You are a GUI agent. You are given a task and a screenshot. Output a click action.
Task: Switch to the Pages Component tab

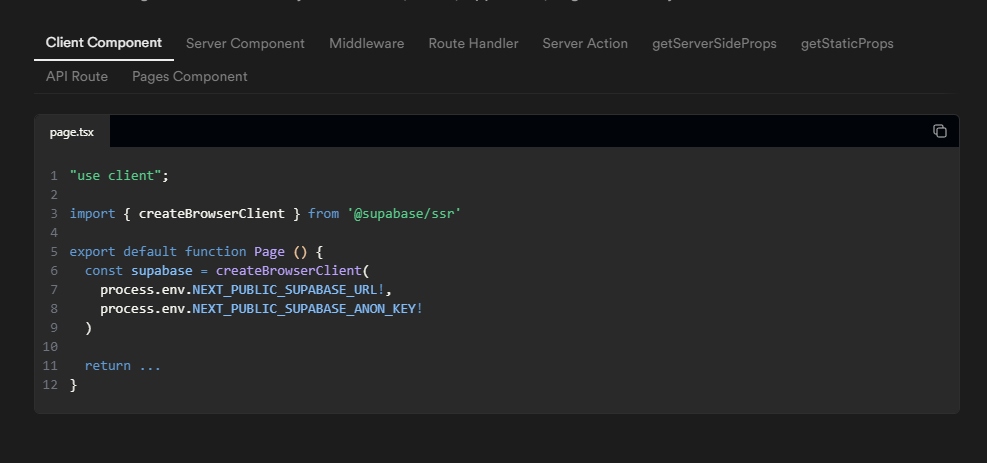[x=190, y=76]
